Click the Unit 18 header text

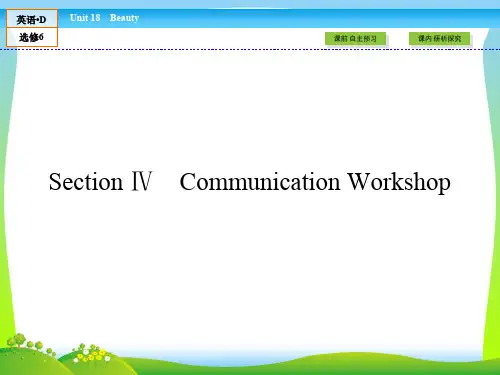(85, 18)
